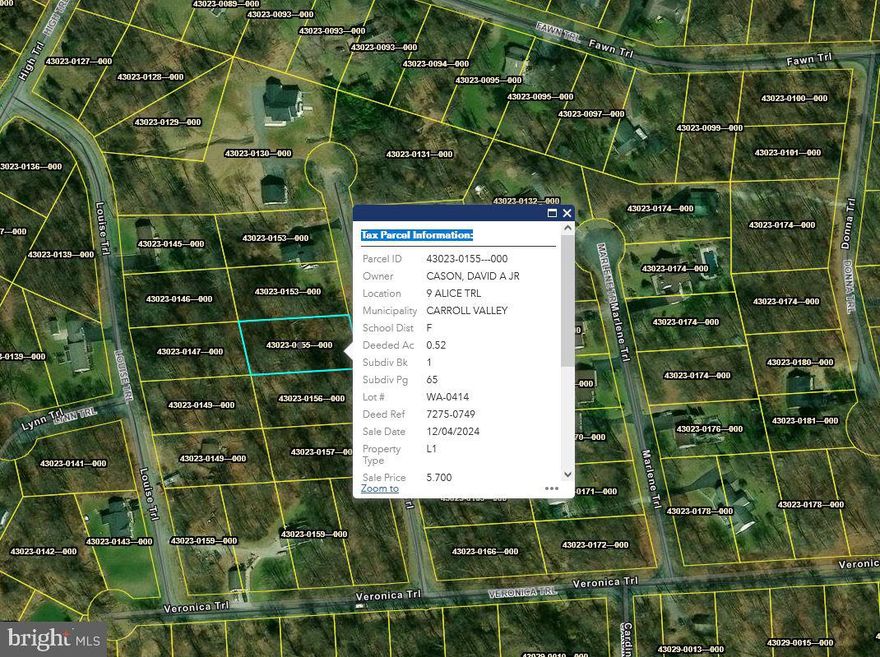The height and width of the screenshot is (657, 880).
Task: Click the Zoom to link
Action: tap(379, 488)
